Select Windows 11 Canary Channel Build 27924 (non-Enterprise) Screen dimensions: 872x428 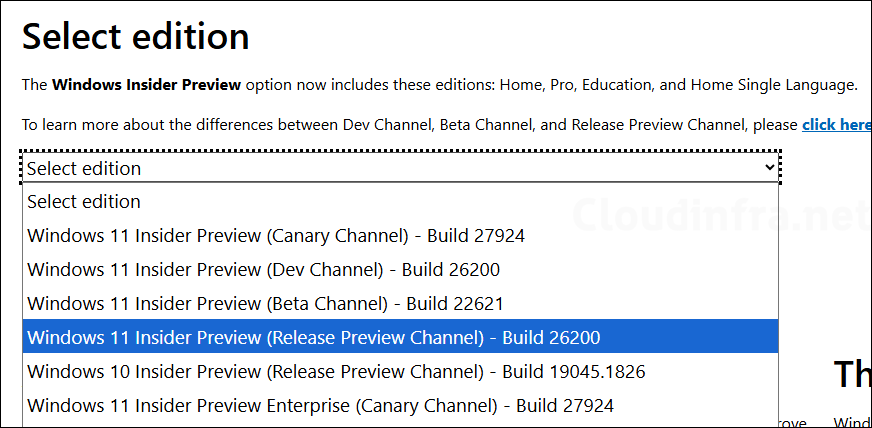point(276,236)
